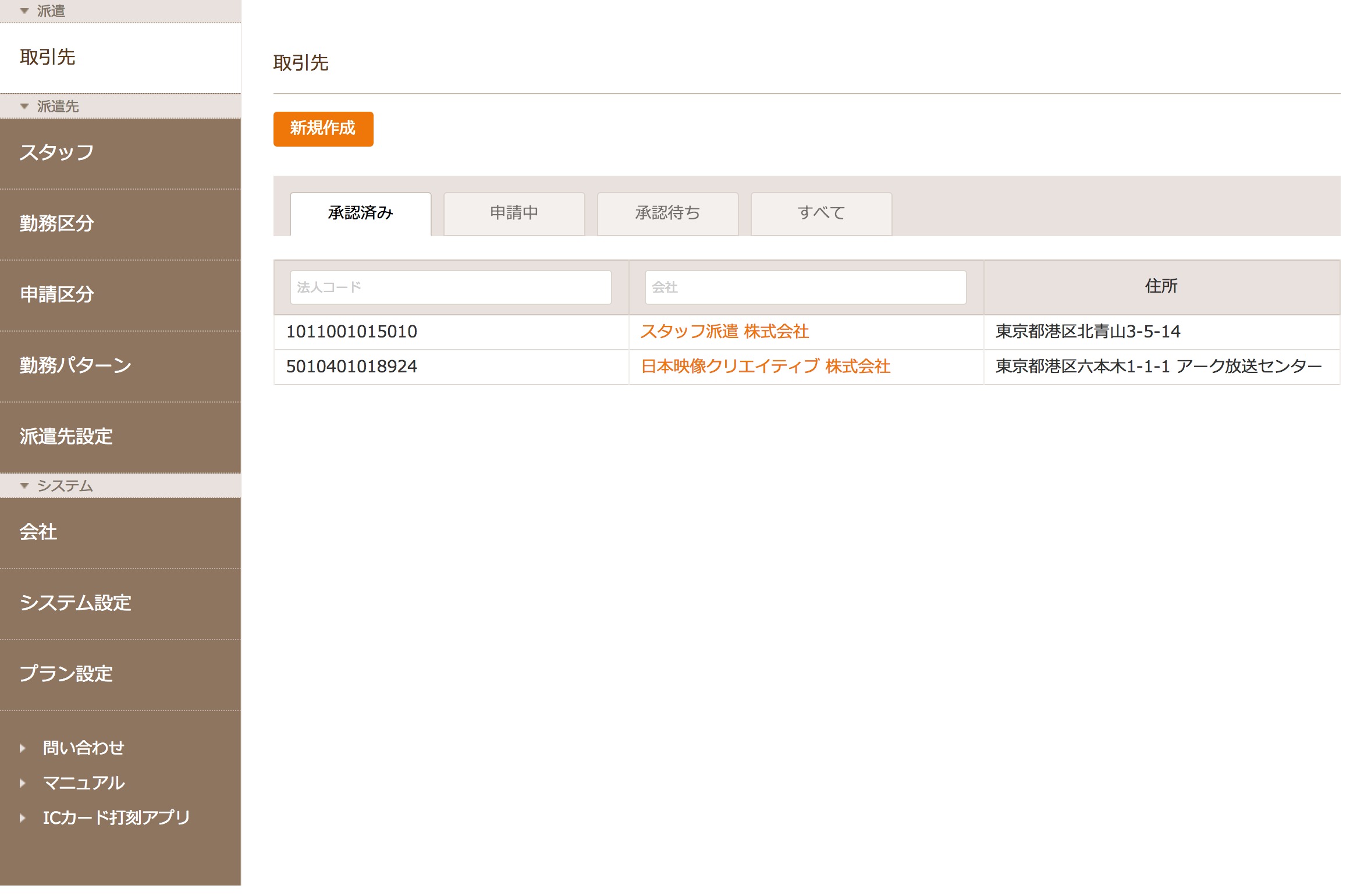The width and height of the screenshot is (1350, 896).
Task: Select the 承認済み tab
Action: click(361, 214)
